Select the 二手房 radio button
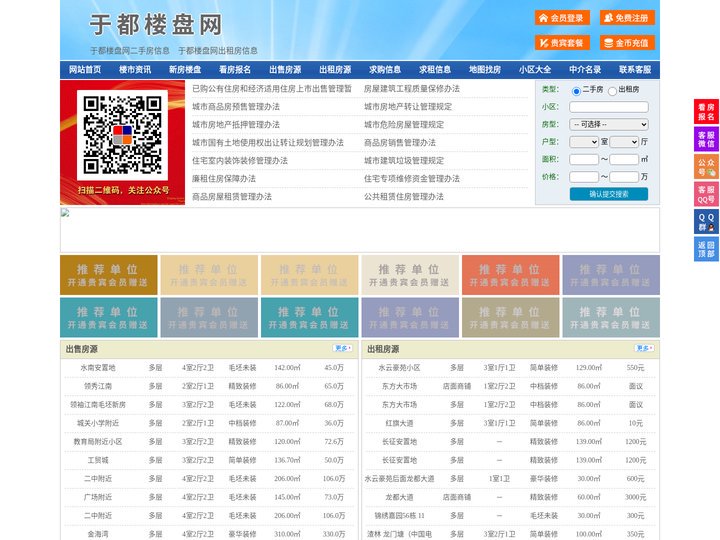 [x=576, y=91]
